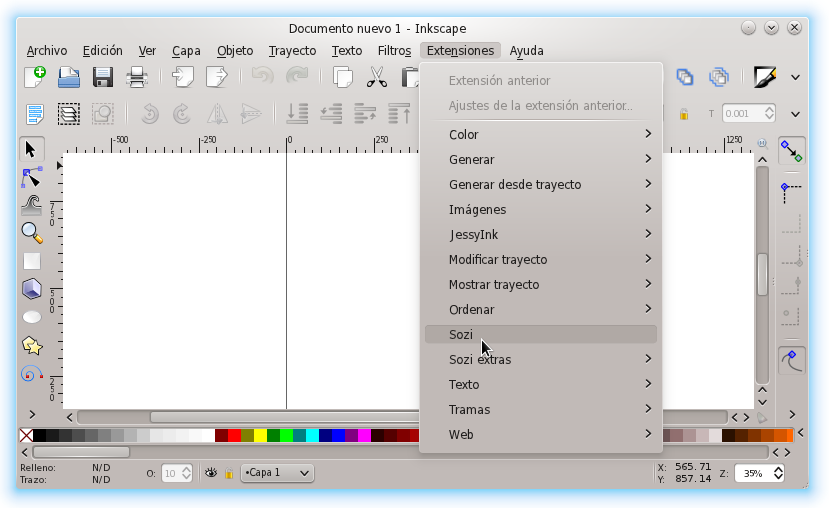Choose the Sozi extension entry
Image resolution: width=829 pixels, height=508 pixels.
coord(541,335)
